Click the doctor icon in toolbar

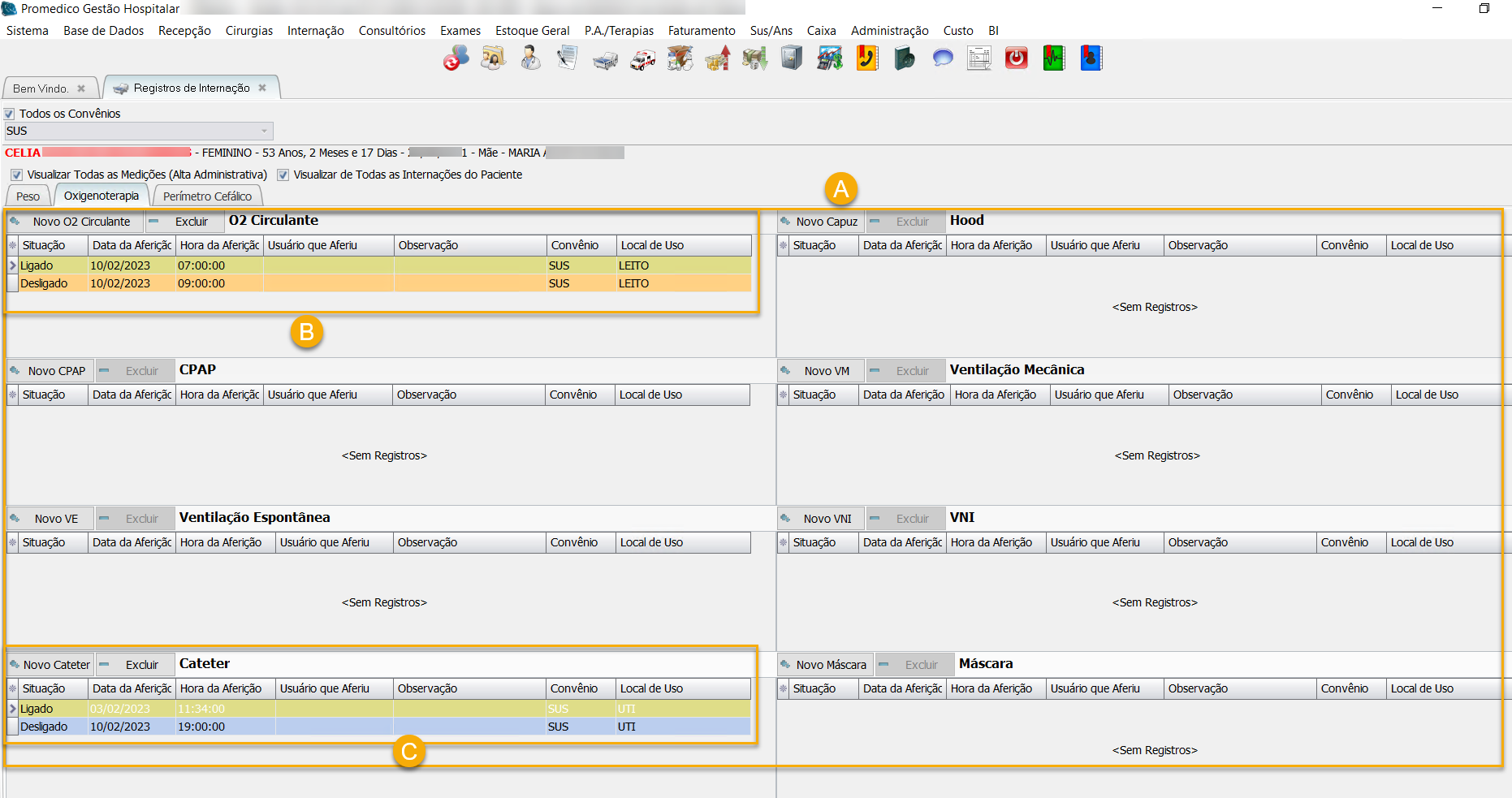[530, 58]
